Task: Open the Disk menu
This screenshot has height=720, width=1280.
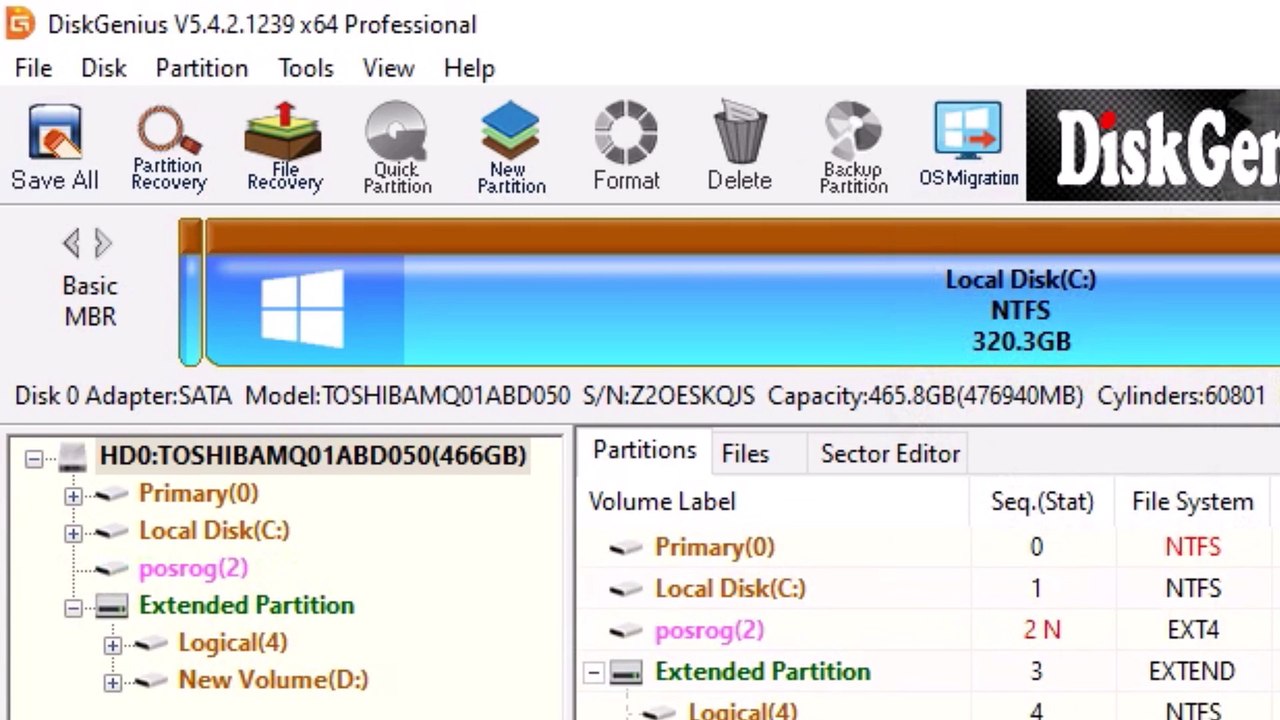Action: pos(103,68)
